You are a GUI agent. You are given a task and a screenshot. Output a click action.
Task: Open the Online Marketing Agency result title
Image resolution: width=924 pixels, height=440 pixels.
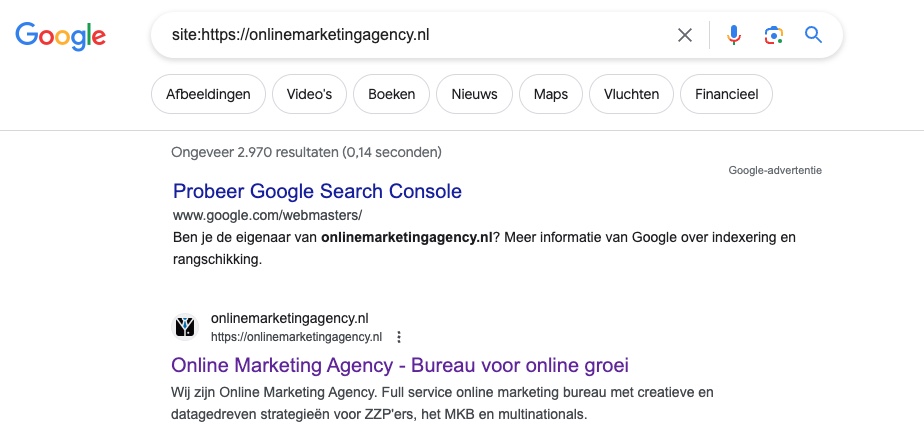click(399, 364)
